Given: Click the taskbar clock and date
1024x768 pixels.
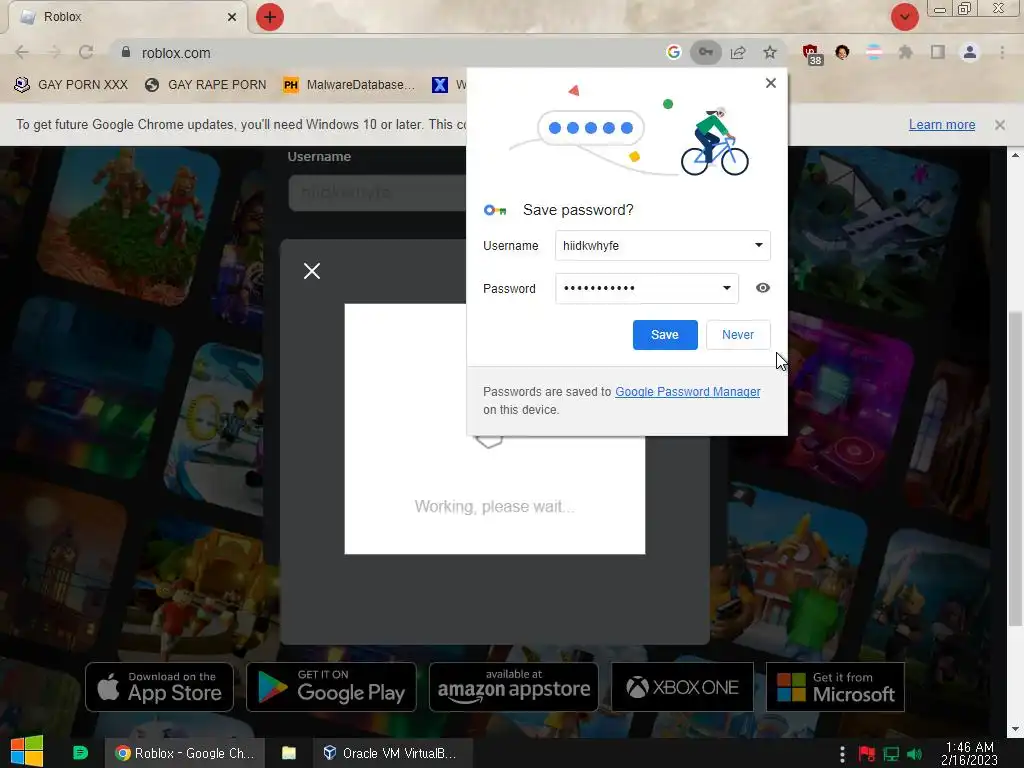Looking at the screenshot, I should tap(969, 754).
